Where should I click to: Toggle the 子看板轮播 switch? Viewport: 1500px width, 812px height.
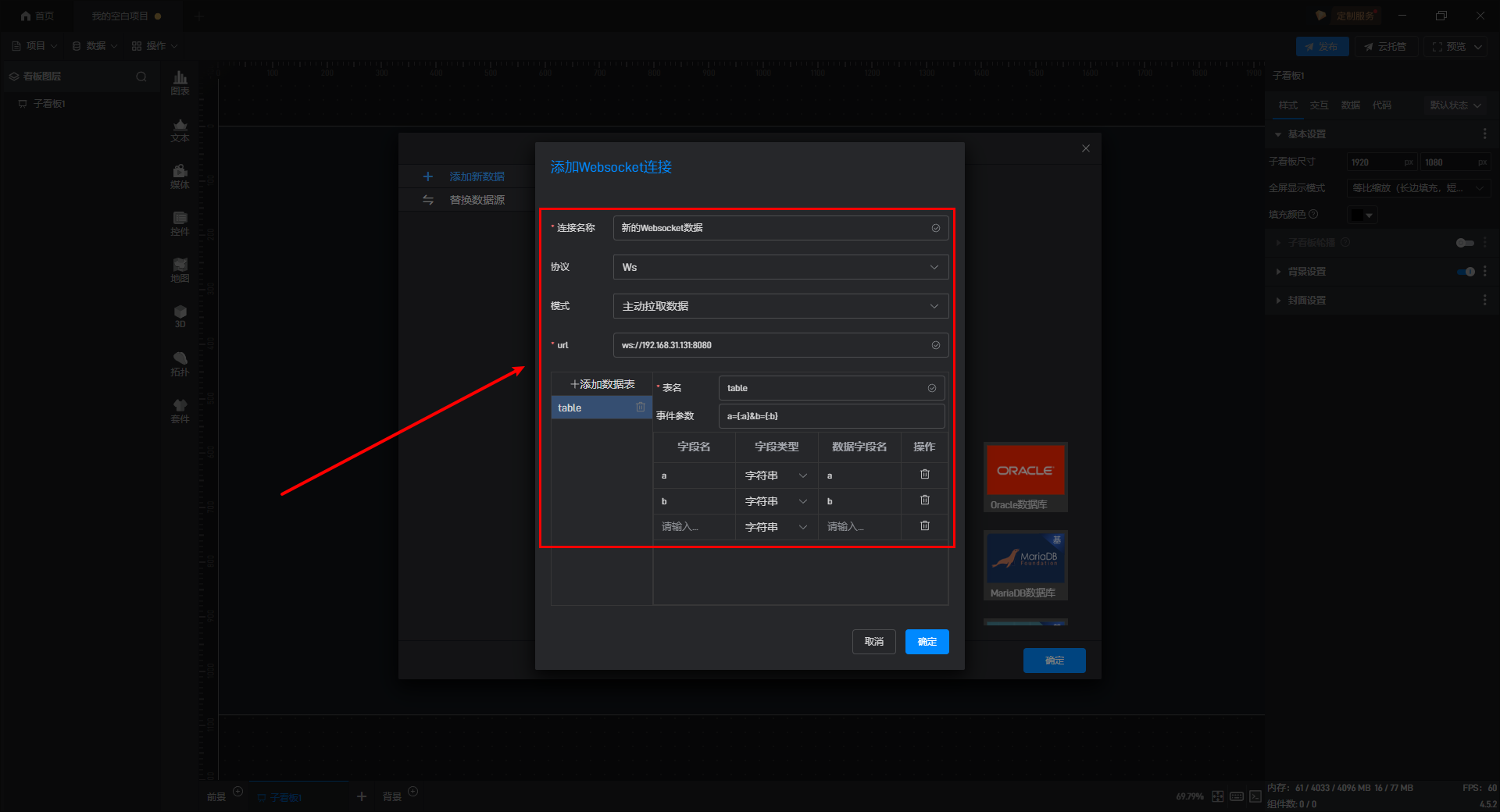point(1465,243)
